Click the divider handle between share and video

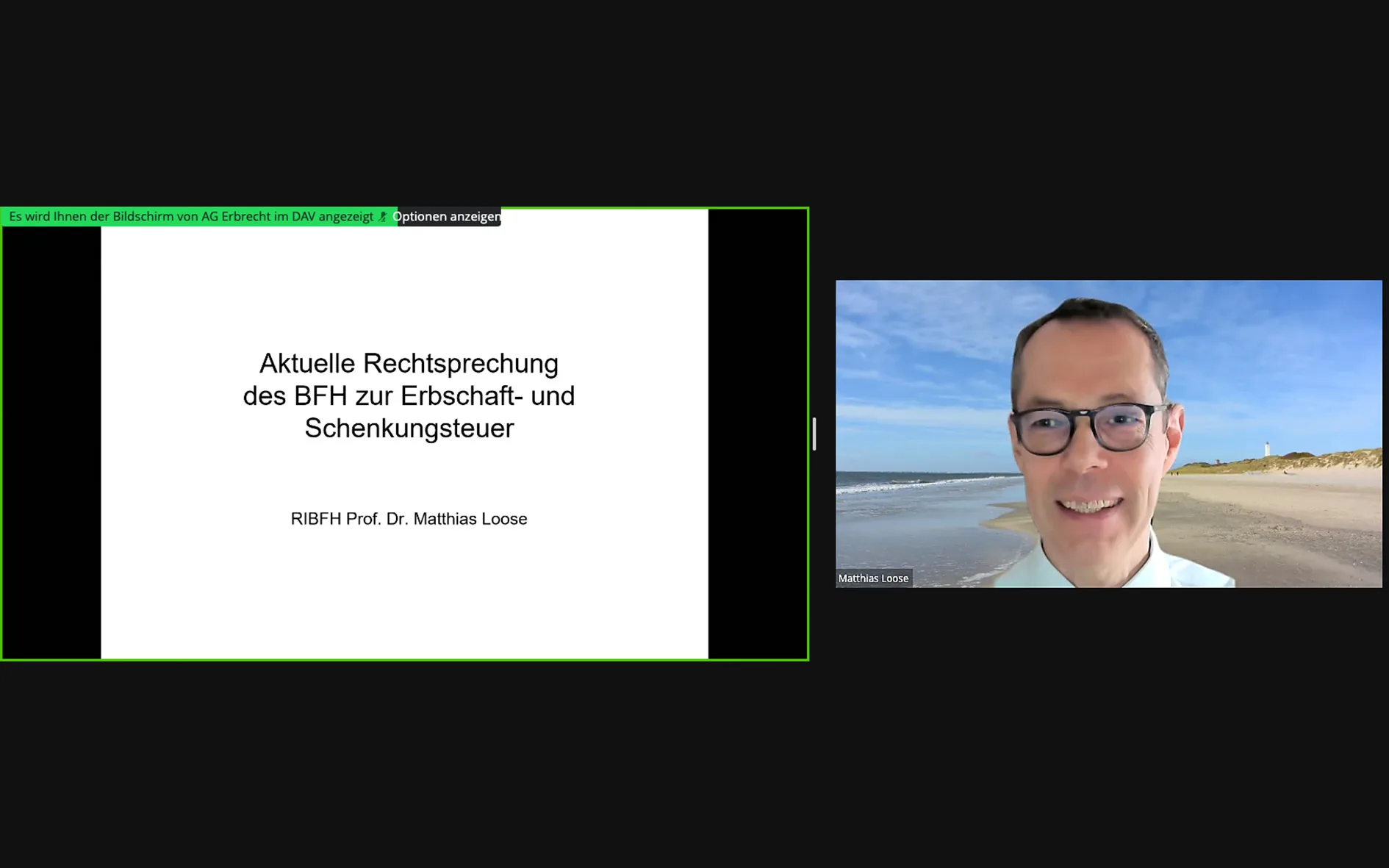814,434
